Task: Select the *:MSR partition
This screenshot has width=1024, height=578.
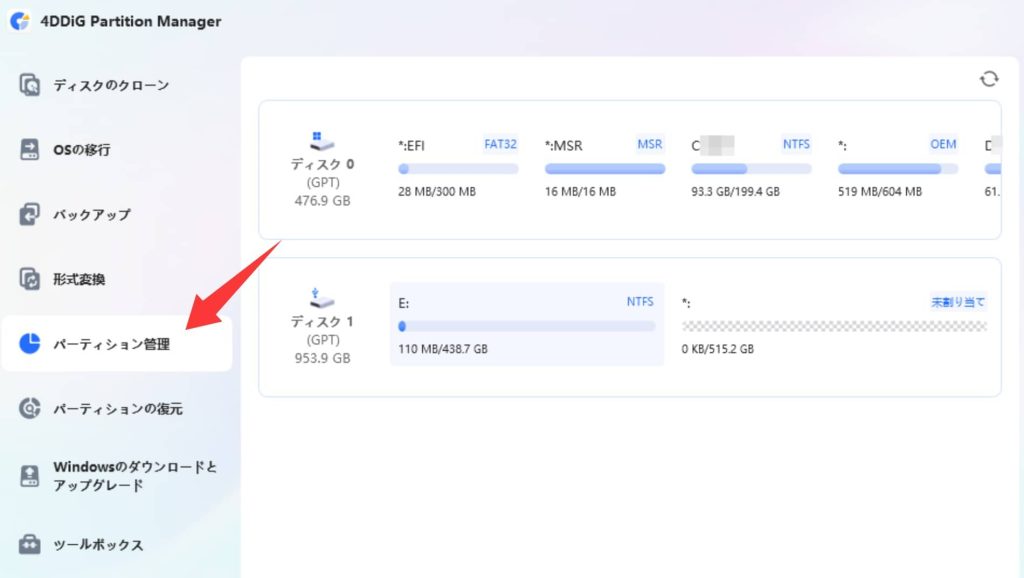Action: (x=605, y=167)
